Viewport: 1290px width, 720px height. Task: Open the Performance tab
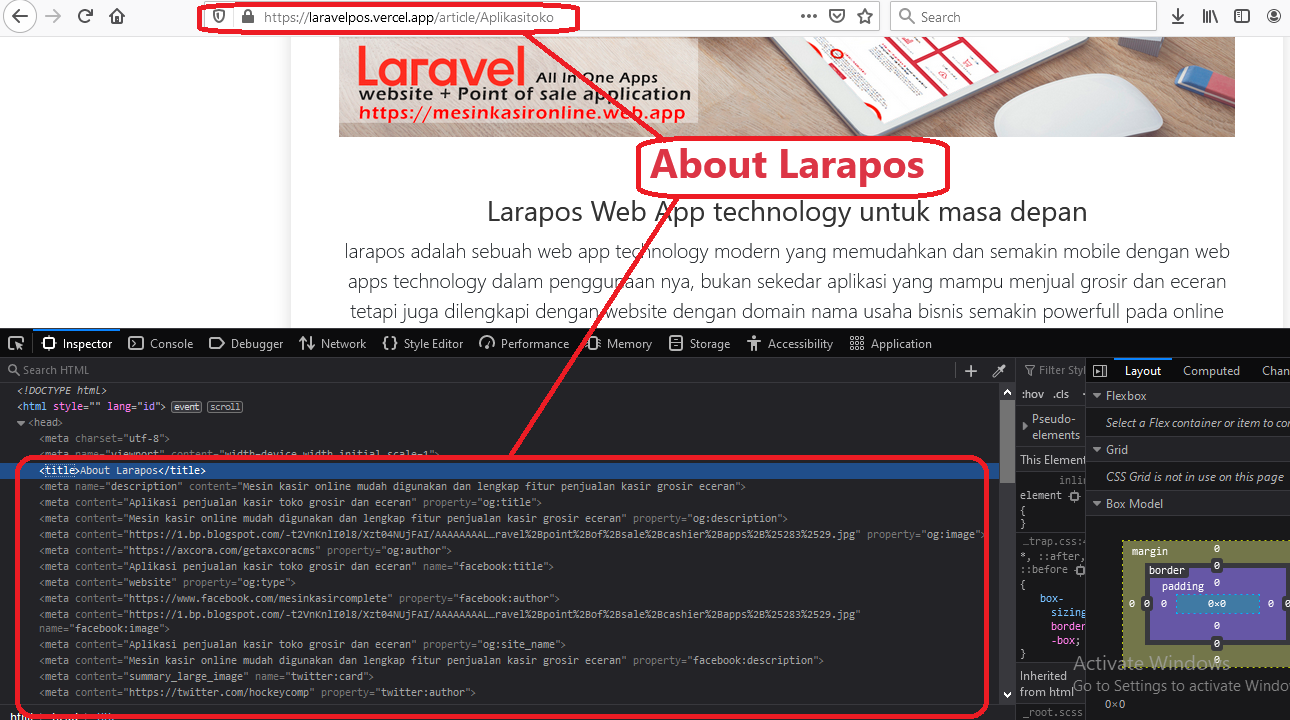pos(524,343)
